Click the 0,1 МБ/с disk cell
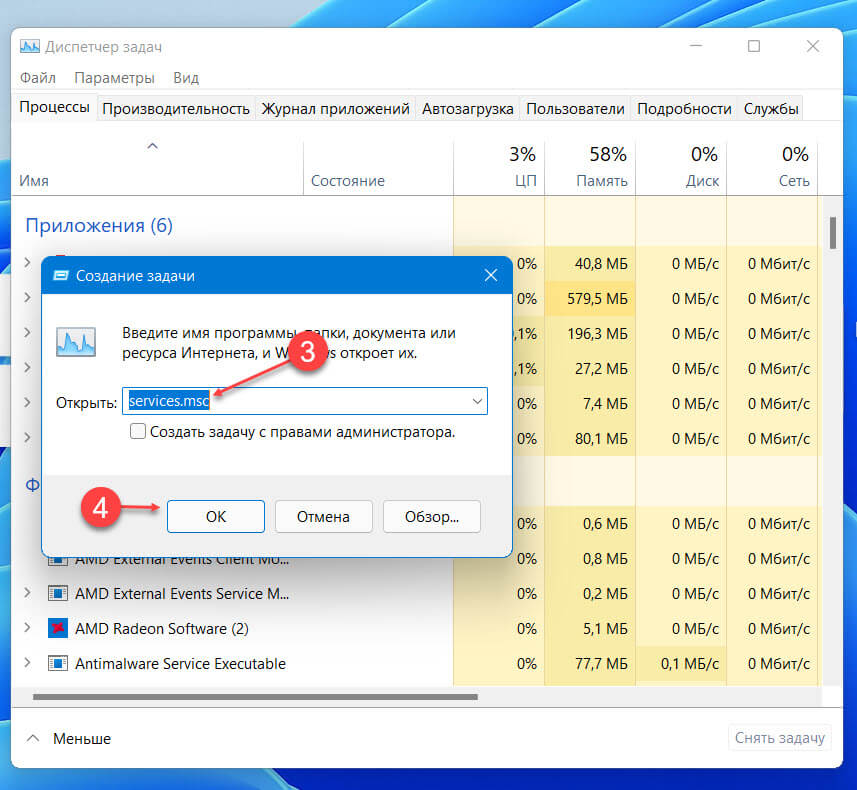This screenshot has height=790, width=857. [681, 663]
